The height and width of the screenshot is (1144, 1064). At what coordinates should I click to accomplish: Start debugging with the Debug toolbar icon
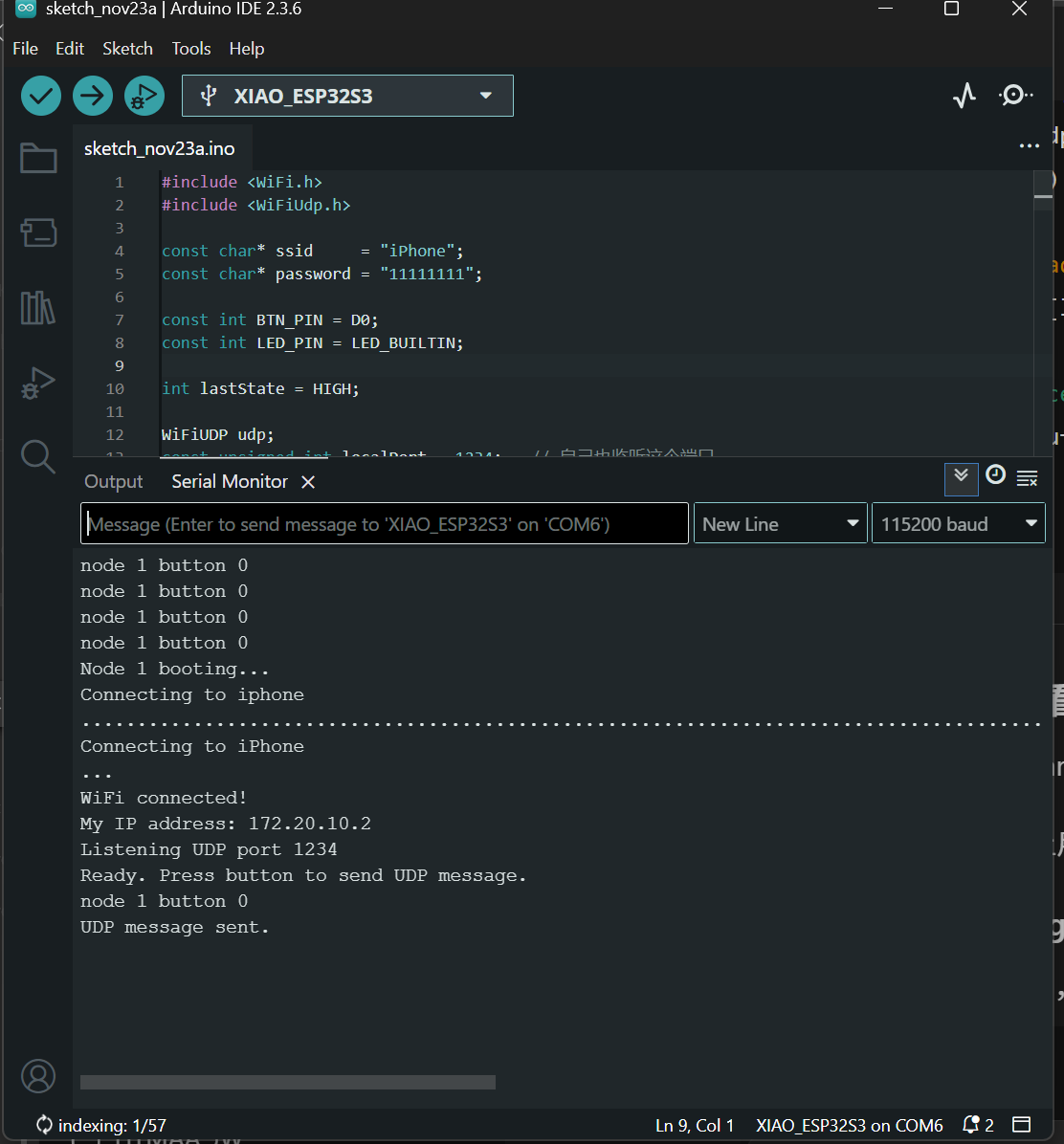[x=144, y=96]
